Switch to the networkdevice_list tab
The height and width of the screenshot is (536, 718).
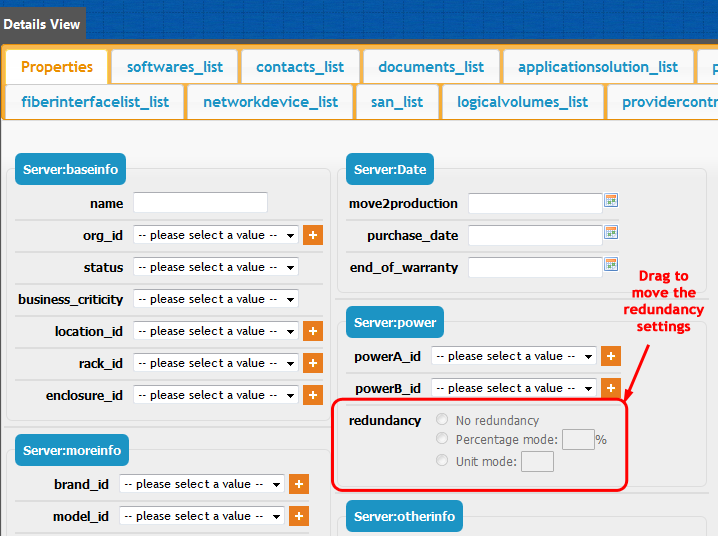(270, 102)
